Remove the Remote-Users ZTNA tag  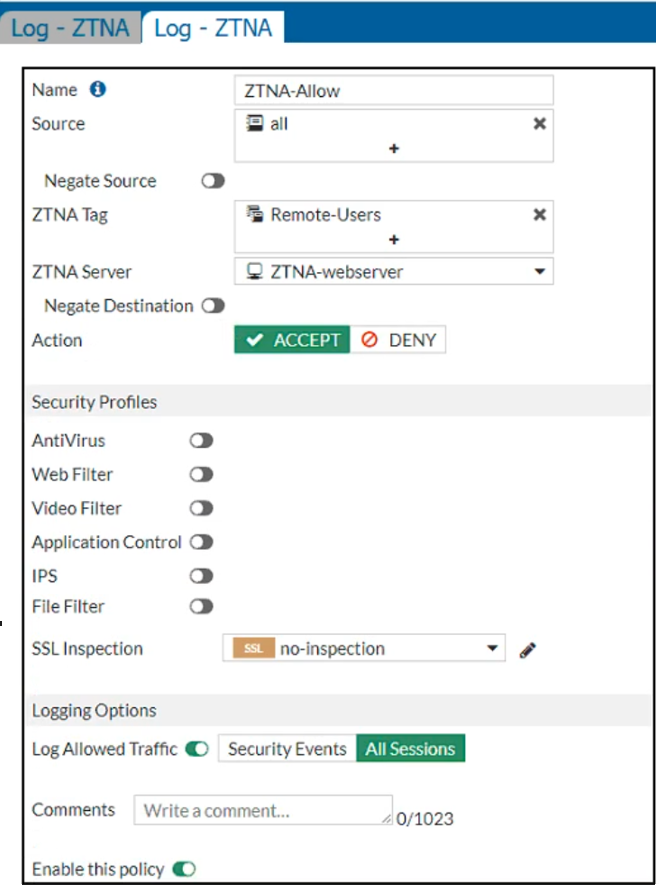click(539, 215)
